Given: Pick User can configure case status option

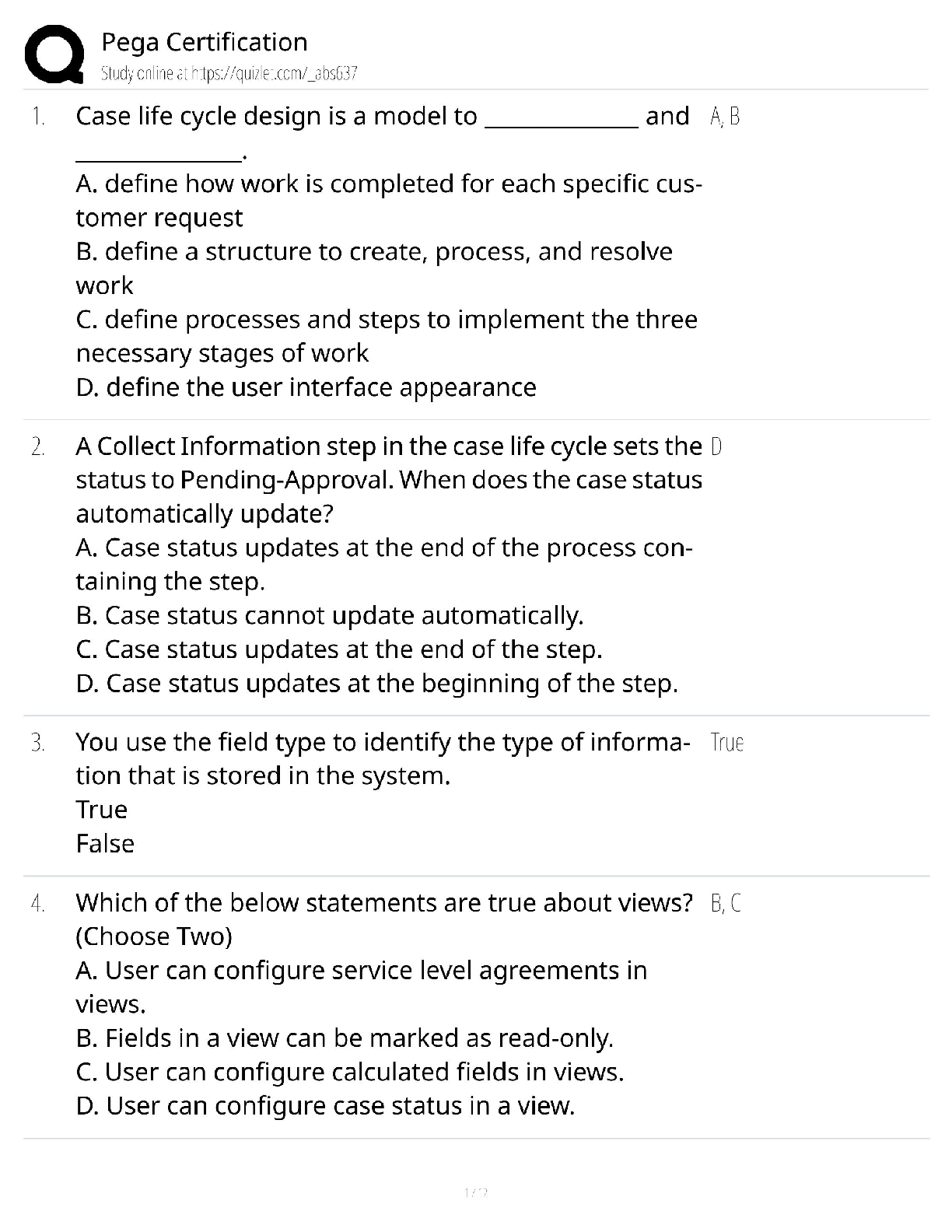Looking at the screenshot, I should 325,1106.
